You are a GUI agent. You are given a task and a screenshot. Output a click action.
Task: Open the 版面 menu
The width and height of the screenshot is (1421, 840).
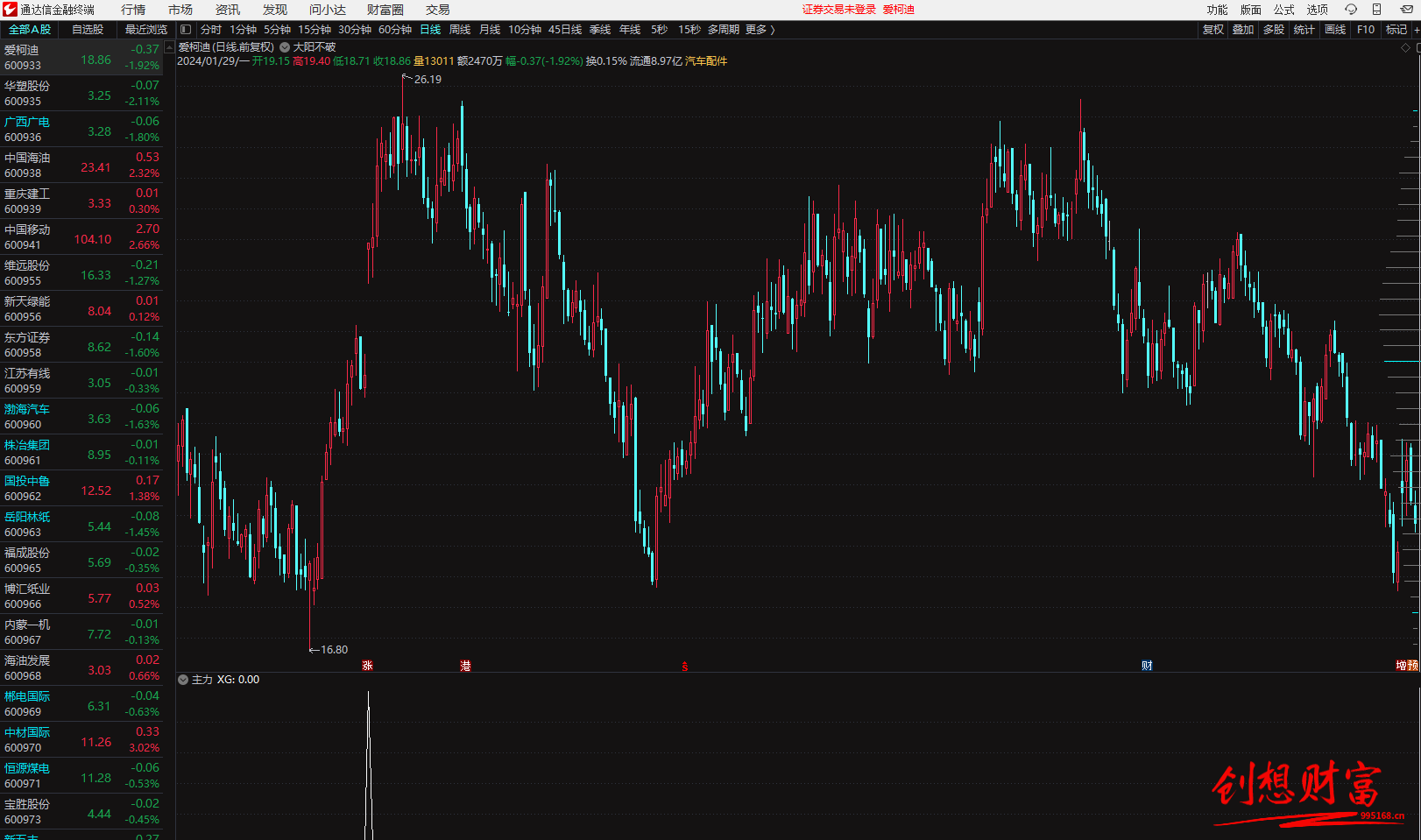click(1251, 10)
